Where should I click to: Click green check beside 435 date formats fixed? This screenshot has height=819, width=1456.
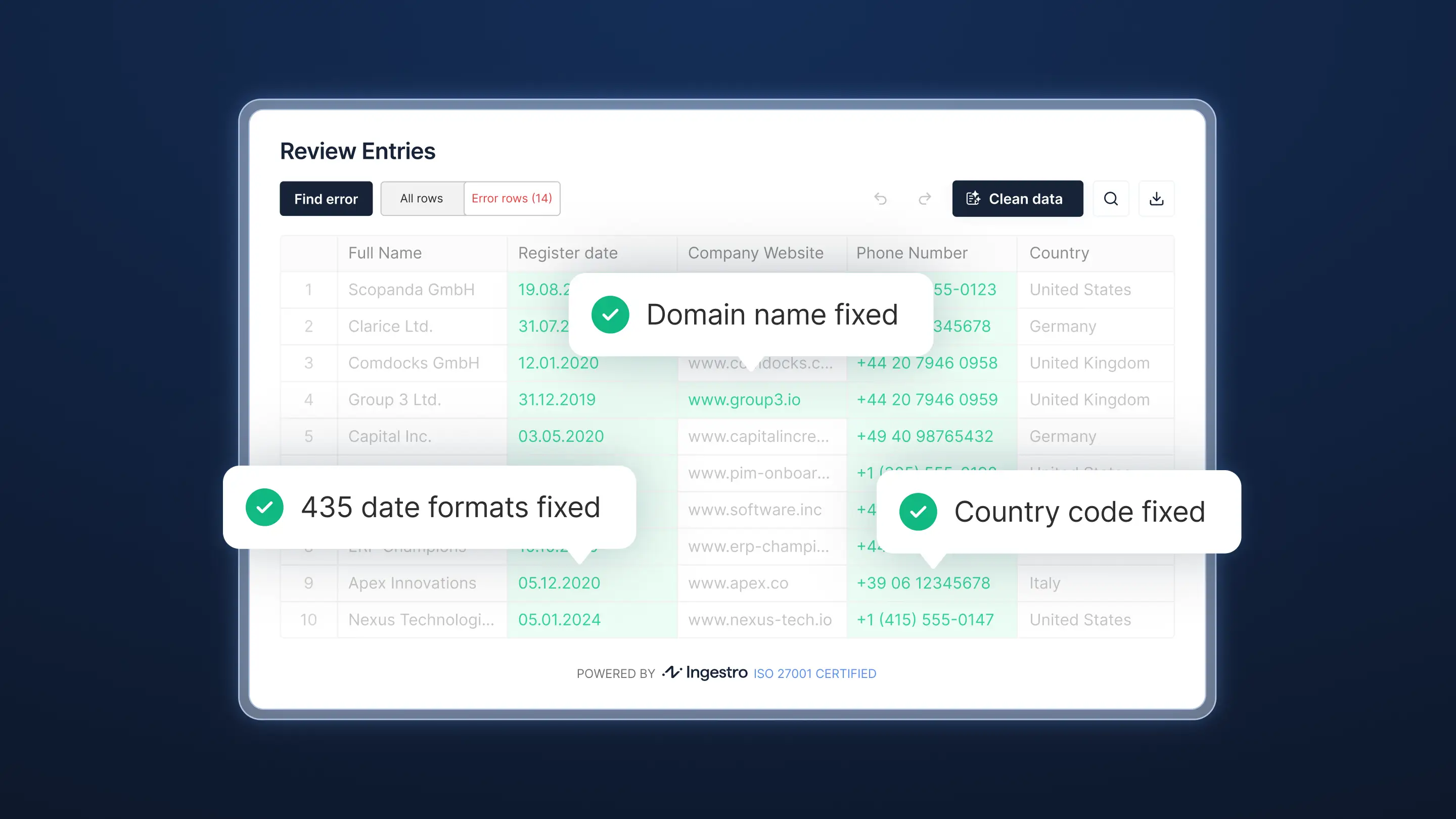click(x=264, y=507)
